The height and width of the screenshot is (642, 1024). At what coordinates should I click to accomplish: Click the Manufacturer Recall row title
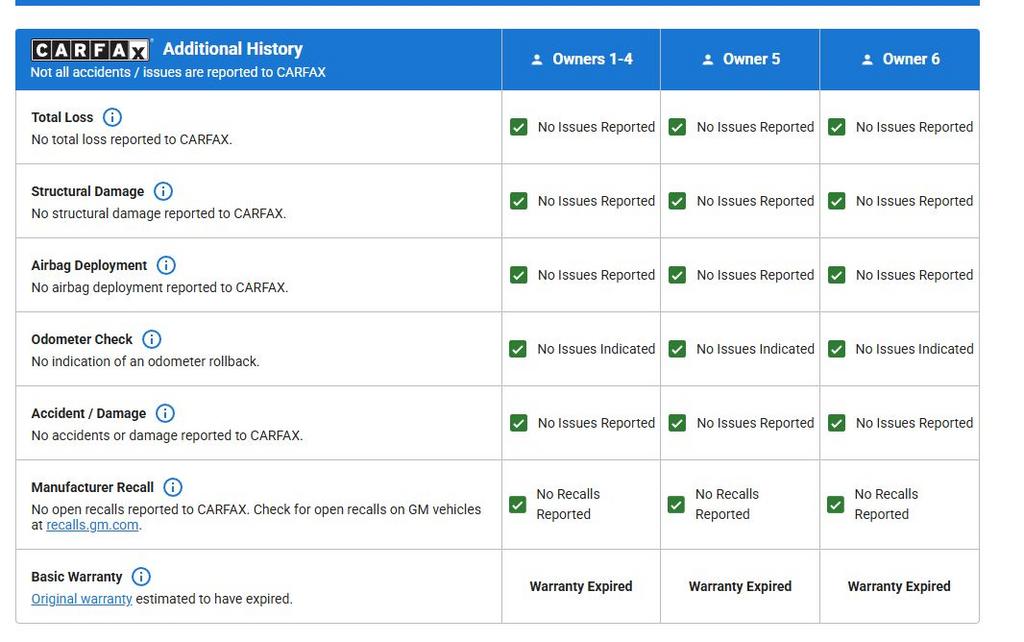point(93,487)
